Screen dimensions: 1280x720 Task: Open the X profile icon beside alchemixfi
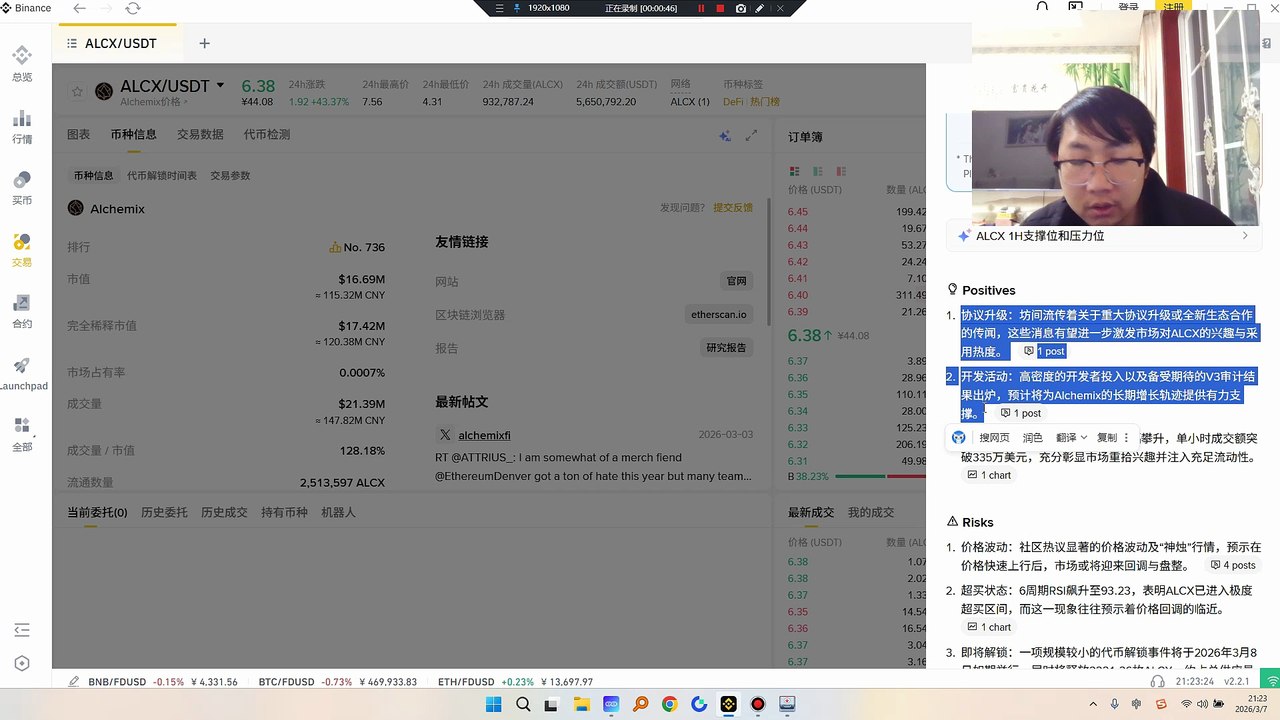point(445,435)
